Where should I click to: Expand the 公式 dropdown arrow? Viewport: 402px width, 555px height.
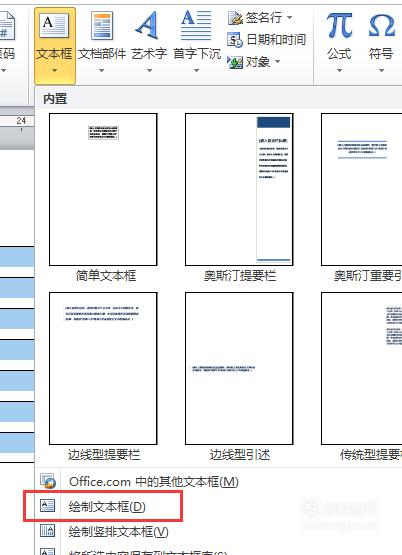339,70
